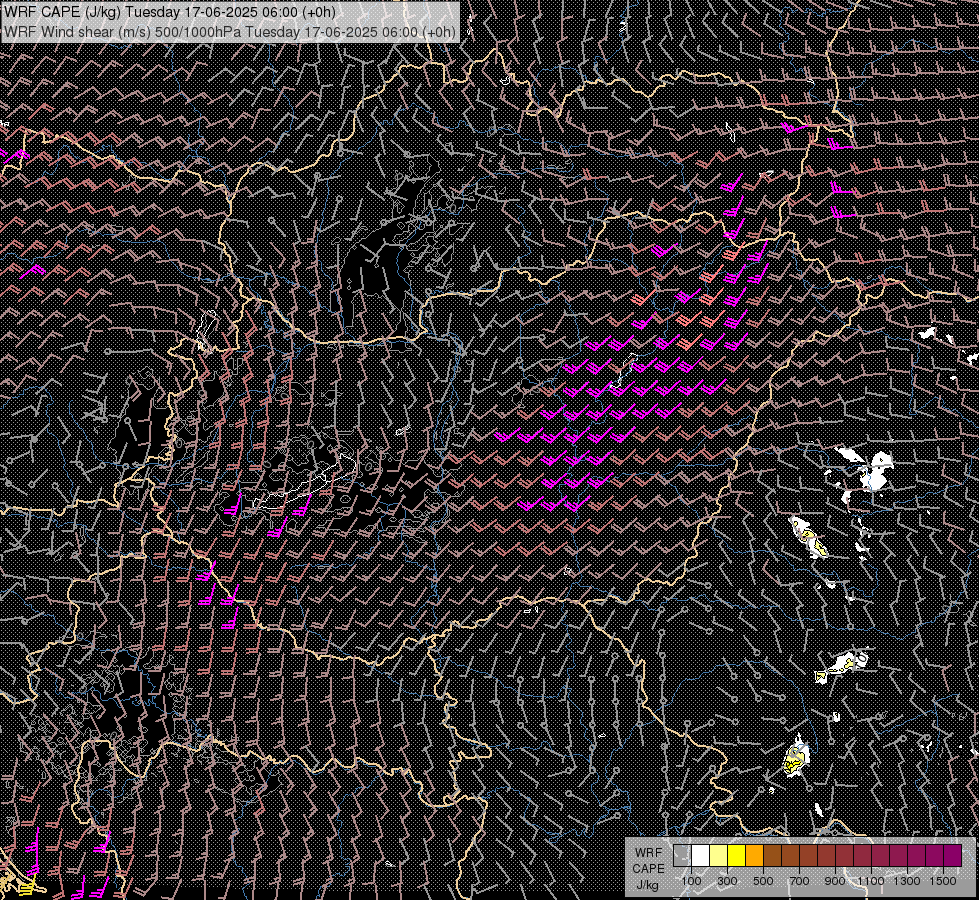Click the WRF CAPE title line
Image resolution: width=979 pixels, height=900 pixels.
click(x=170, y=12)
